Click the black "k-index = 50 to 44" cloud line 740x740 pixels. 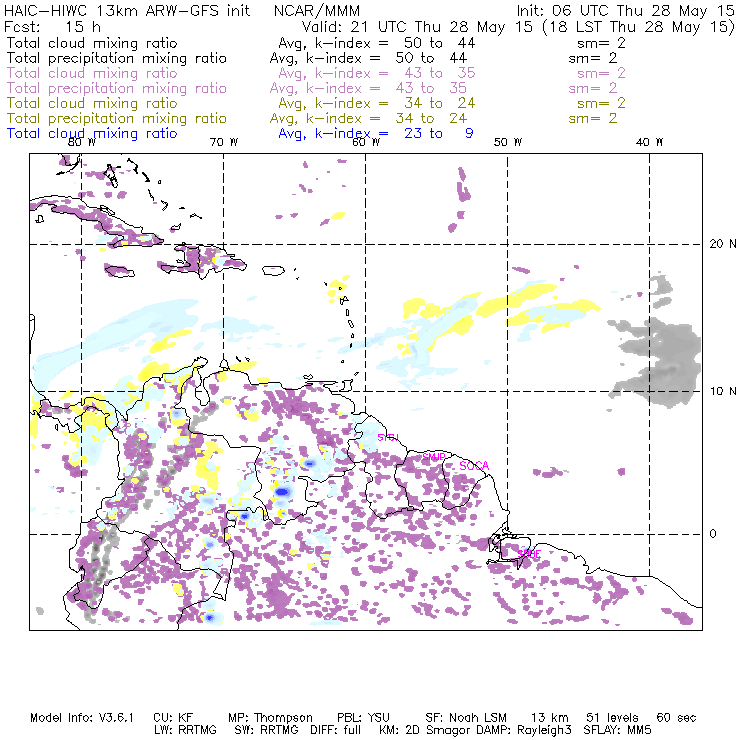pyautogui.click(x=395, y=43)
